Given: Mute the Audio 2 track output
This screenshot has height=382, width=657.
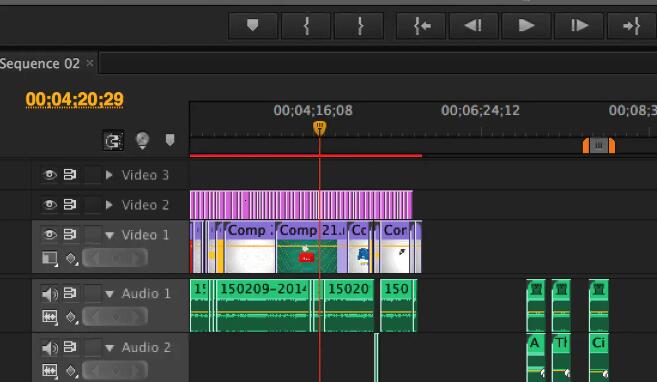Looking at the screenshot, I should [49, 348].
